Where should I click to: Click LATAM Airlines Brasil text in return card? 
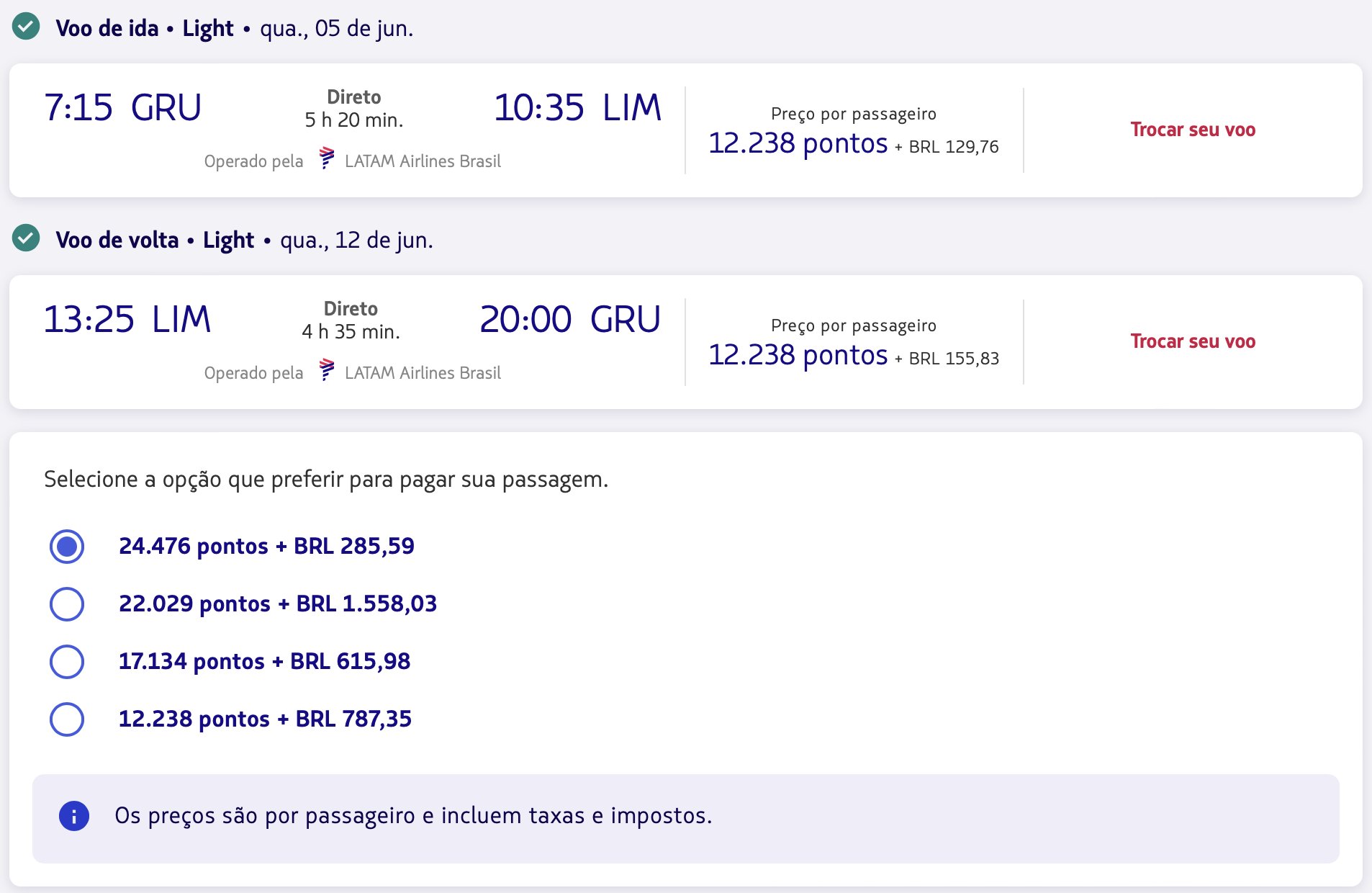423,373
